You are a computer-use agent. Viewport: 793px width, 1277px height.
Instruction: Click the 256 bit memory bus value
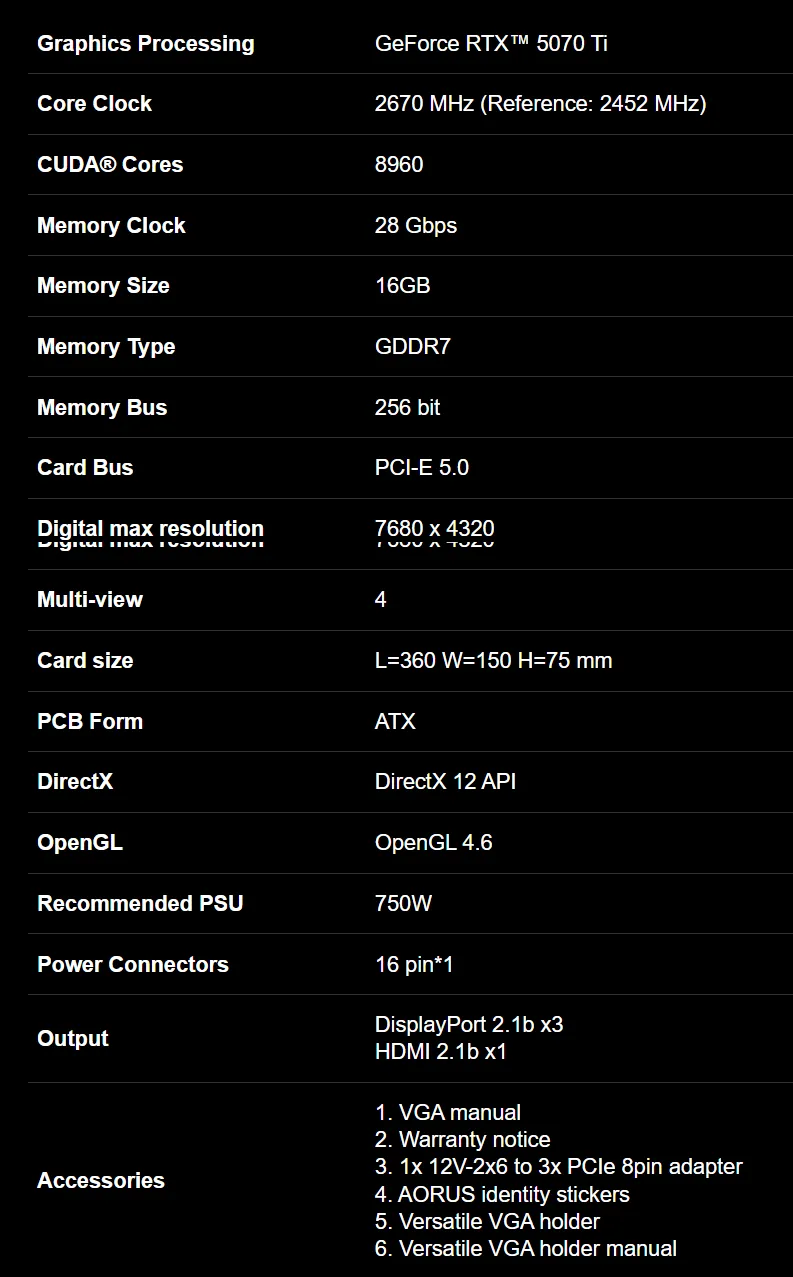(x=407, y=407)
